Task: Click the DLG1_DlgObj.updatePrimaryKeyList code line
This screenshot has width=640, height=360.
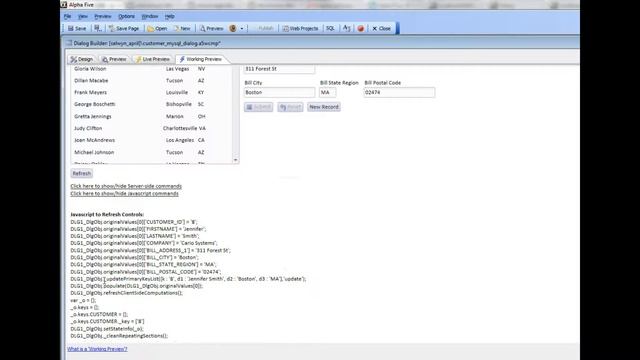Action: click(x=188, y=279)
